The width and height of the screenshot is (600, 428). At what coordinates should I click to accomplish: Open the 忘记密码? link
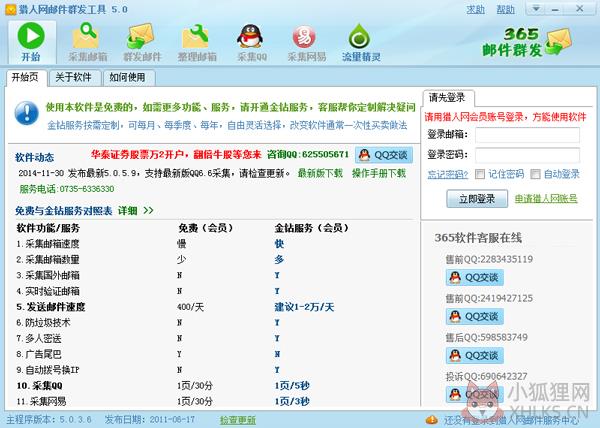[447, 174]
